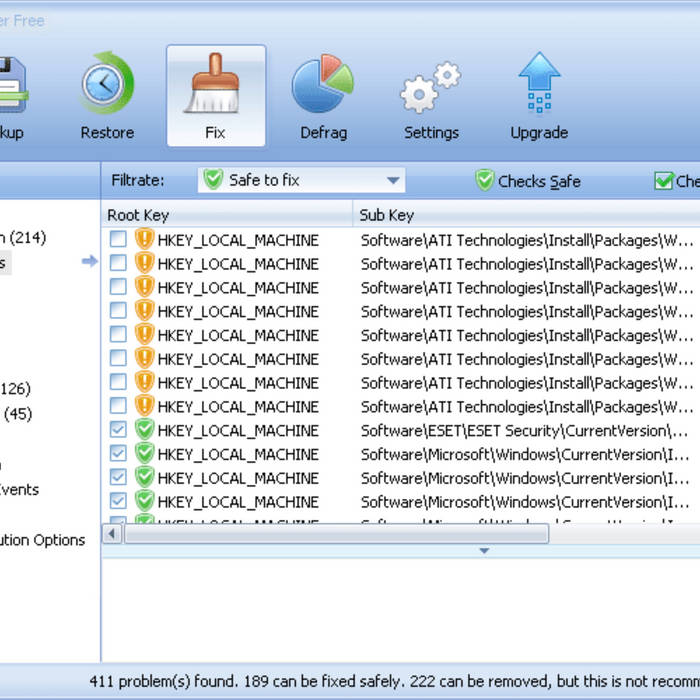Uncheck the ESET Security row checkbox
This screenshot has height=700, width=700.
pos(118,430)
